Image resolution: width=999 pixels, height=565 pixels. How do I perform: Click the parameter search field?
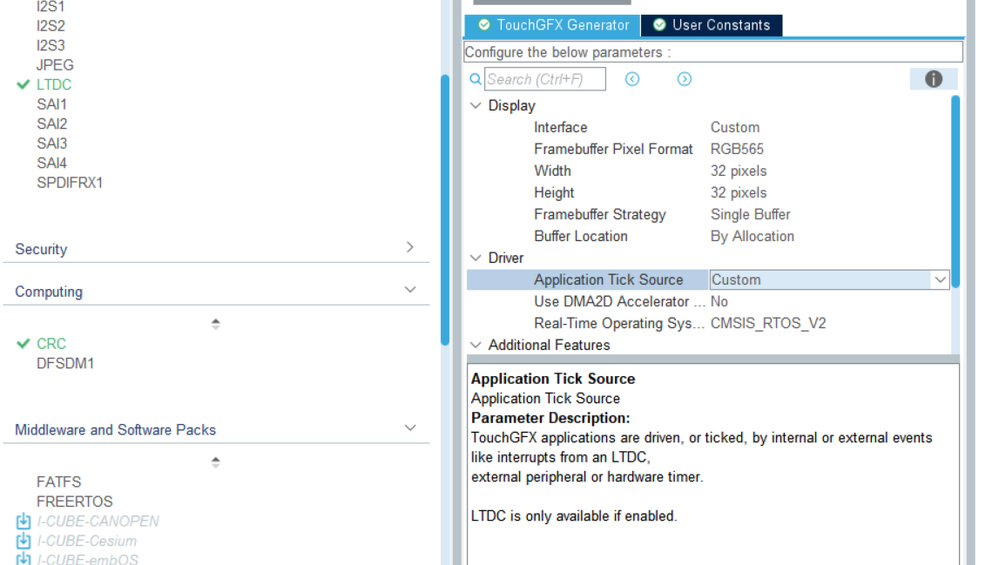(x=545, y=79)
